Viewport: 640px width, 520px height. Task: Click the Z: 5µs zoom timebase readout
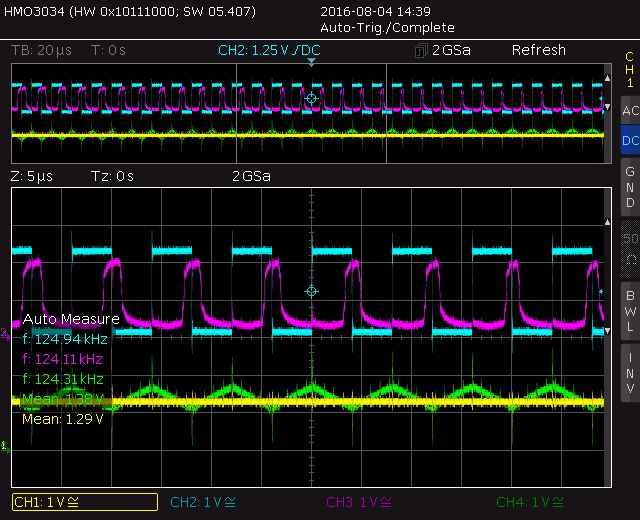click(31, 176)
